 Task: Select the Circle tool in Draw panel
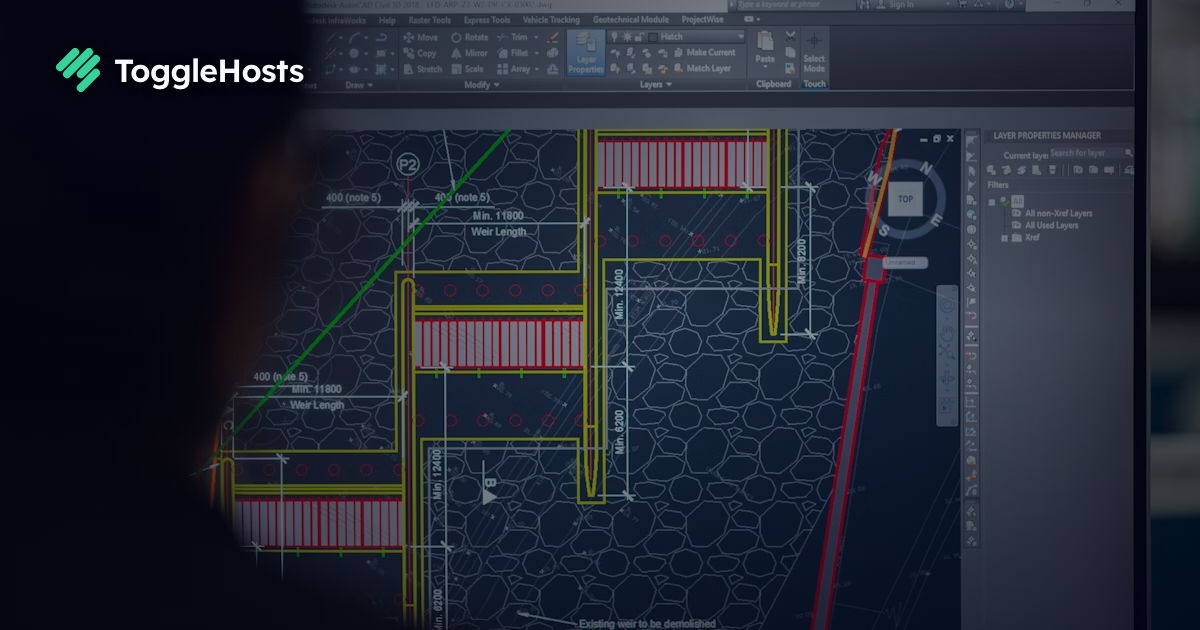pyautogui.click(x=354, y=53)
